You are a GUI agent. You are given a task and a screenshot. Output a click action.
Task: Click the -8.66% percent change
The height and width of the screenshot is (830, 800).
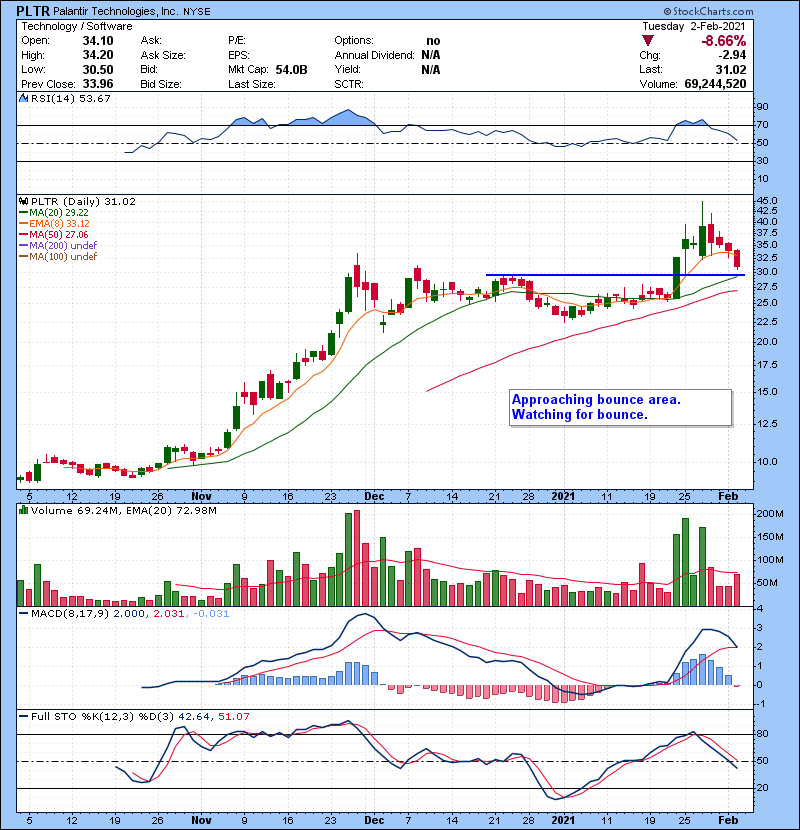pos(724,41)
